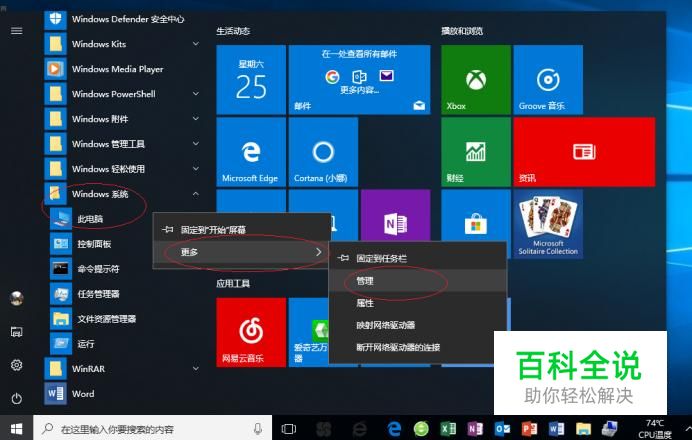Choose 属性 in the submenu
Screen dimensions: 692x440
coord(417,303)
